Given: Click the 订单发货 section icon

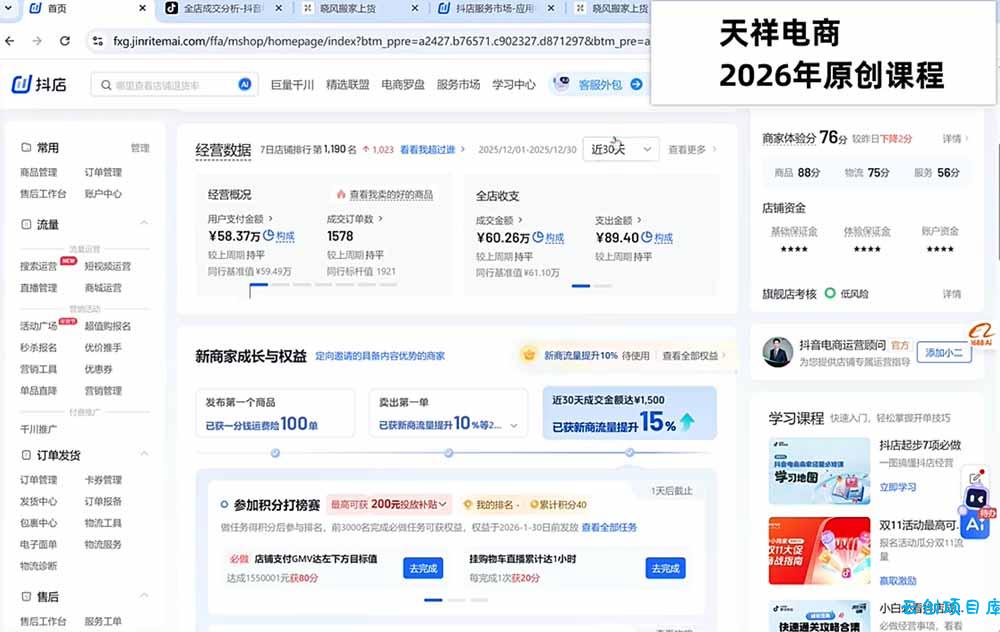Looking at the screenshot, I should (x=26, y=455).
